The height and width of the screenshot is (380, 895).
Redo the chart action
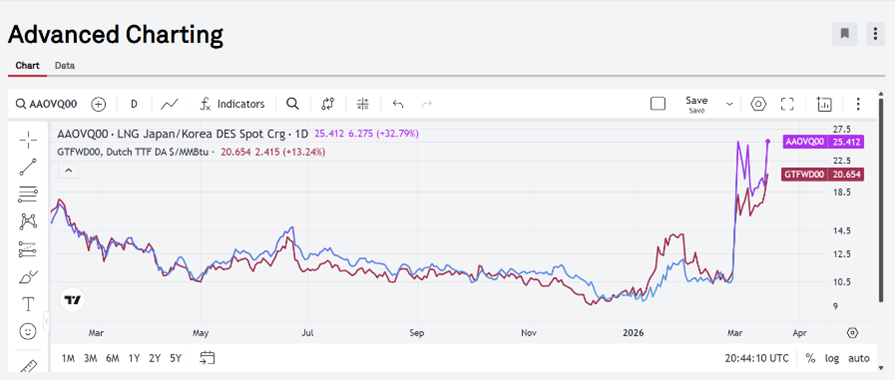[x=426, y=104]
